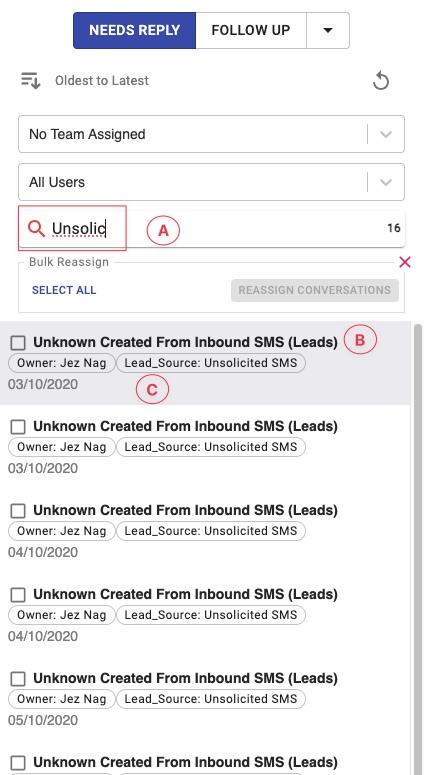This screenshot has height=775, width=424.
Task: Click the Oldest to Latest sort label
Action: tap(102, 81)
